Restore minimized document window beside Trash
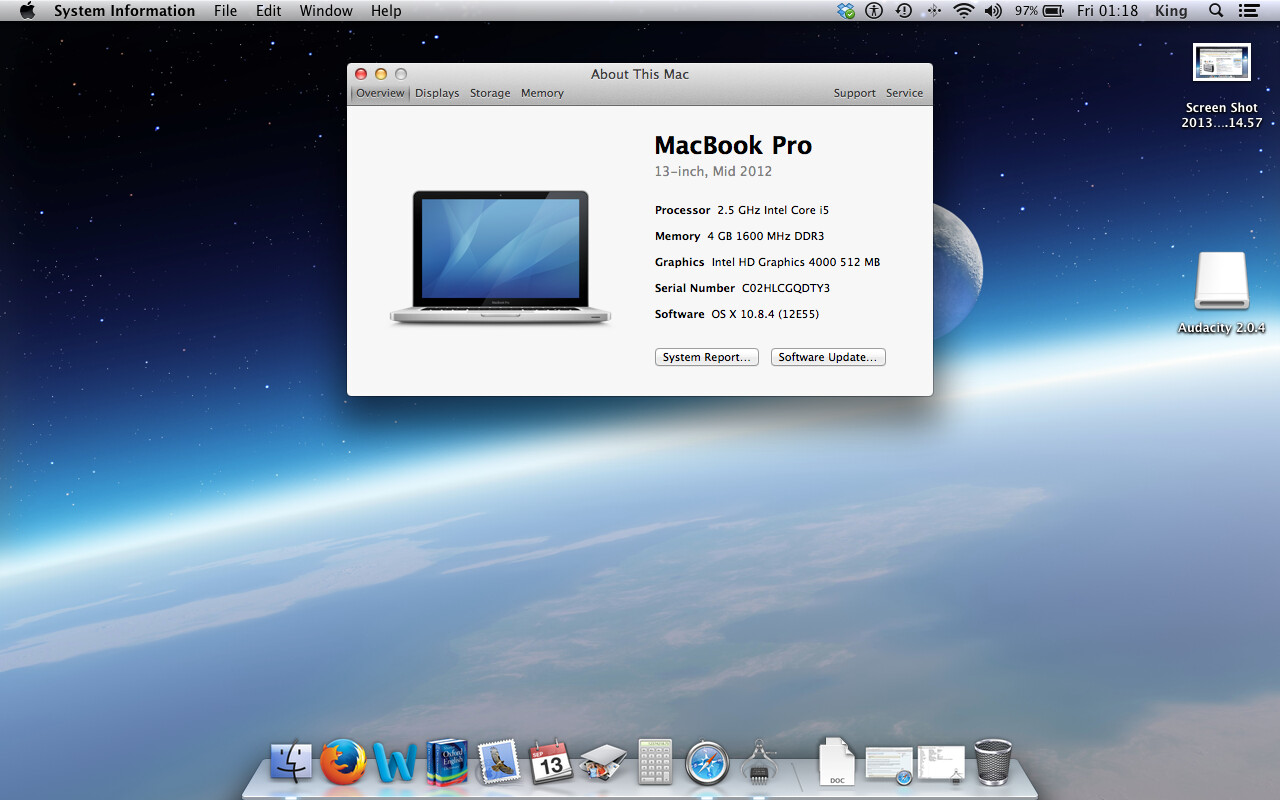The width and height of the screenshot is (1280, 800). click(941, 765)
